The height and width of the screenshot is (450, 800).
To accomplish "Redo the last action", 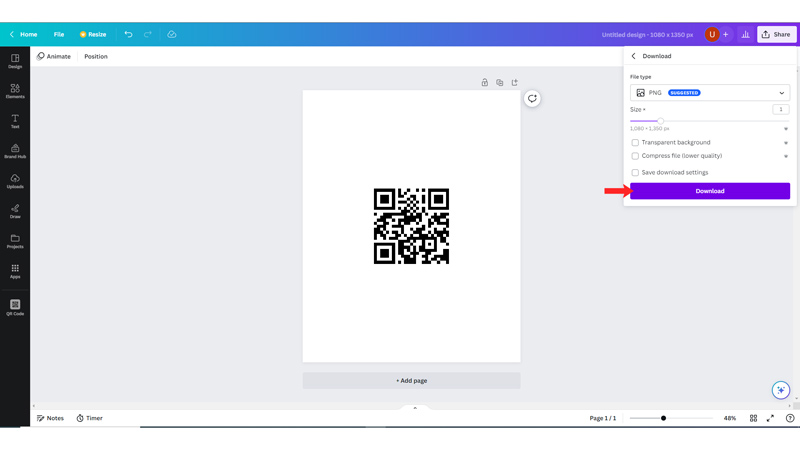I will pyautogui.click(x=147, y=34).
